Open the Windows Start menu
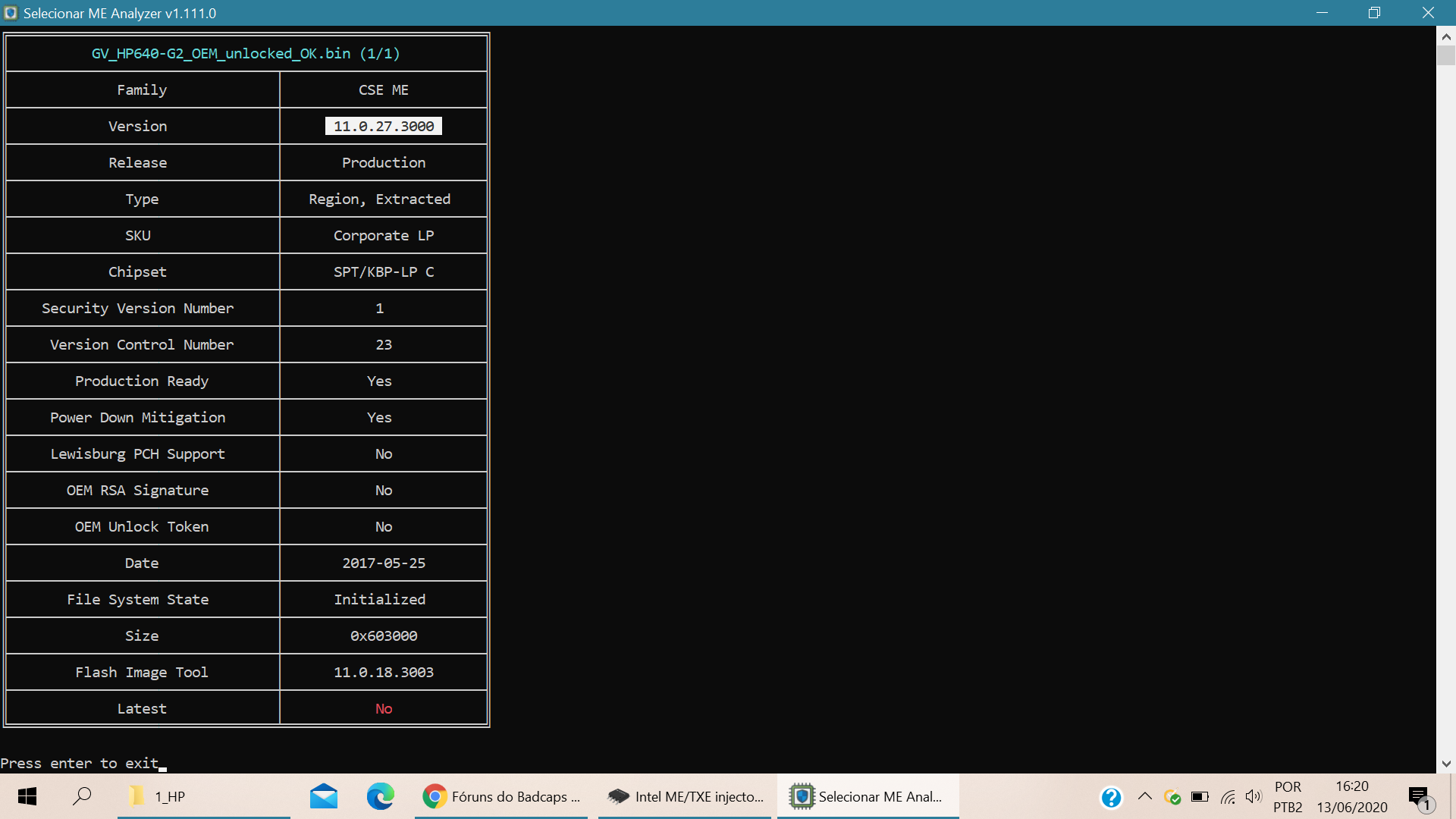The height and width of the screenshot is (819, 1456). [27, 796]
